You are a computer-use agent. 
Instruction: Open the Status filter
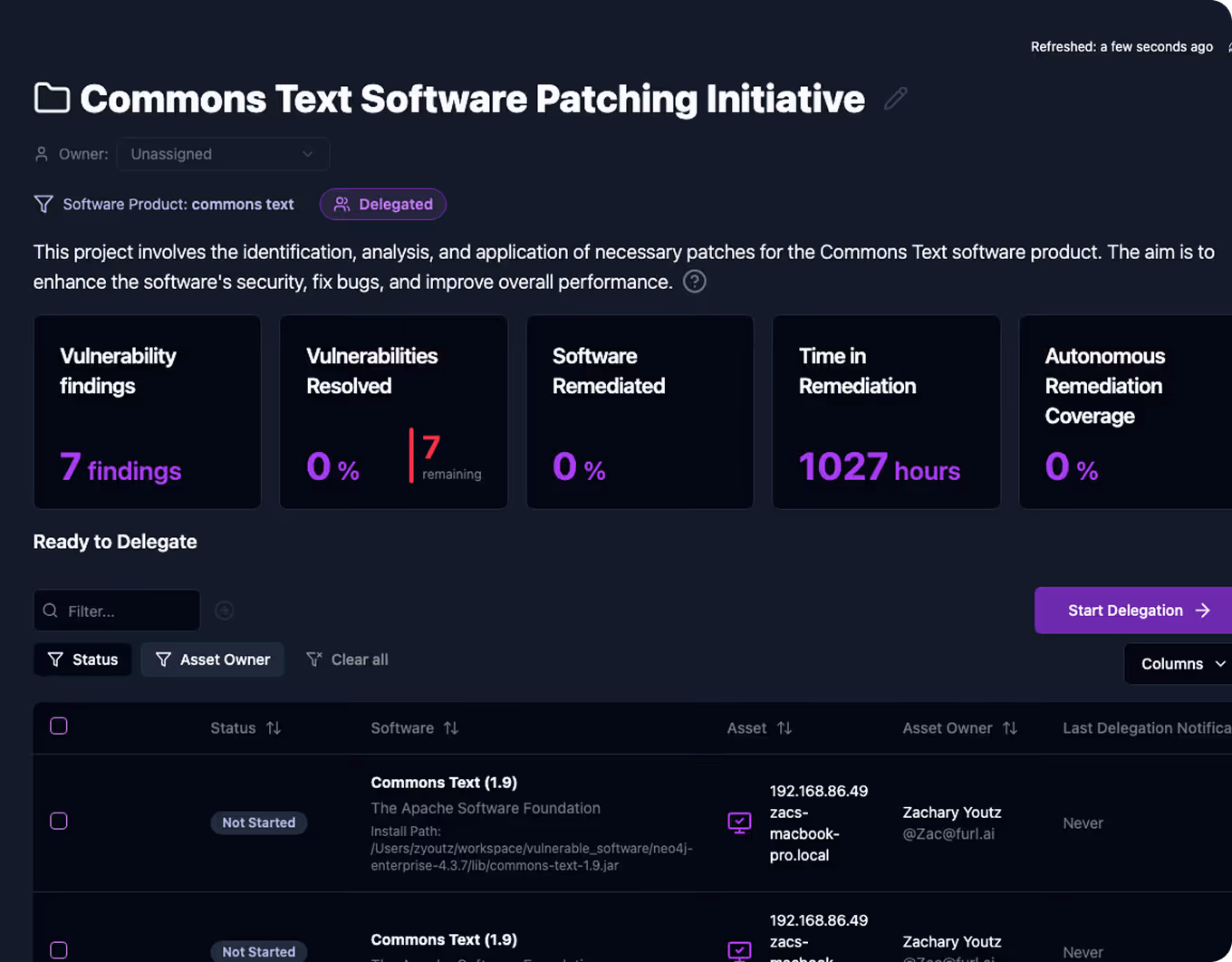[82, 659]
